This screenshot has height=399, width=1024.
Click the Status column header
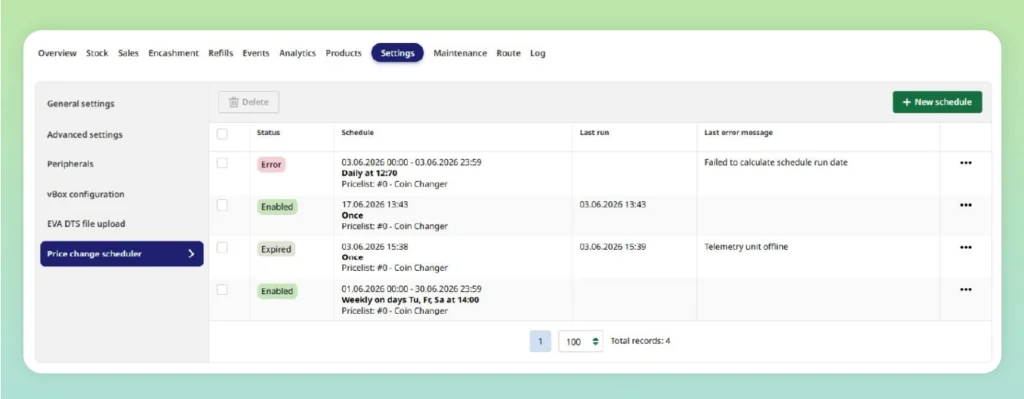pyautogui.click(x=268, y=133)
